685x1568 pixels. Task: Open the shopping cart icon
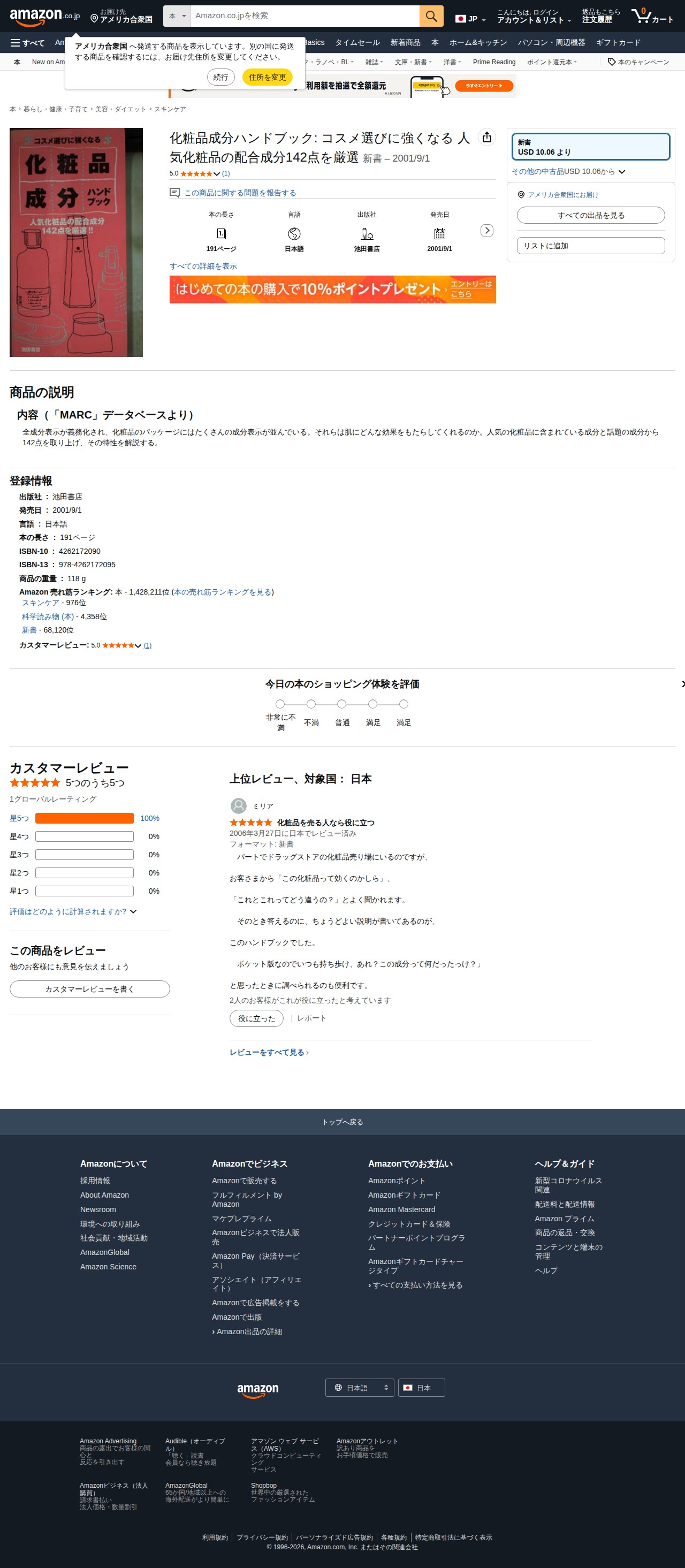tap(652, 16)
